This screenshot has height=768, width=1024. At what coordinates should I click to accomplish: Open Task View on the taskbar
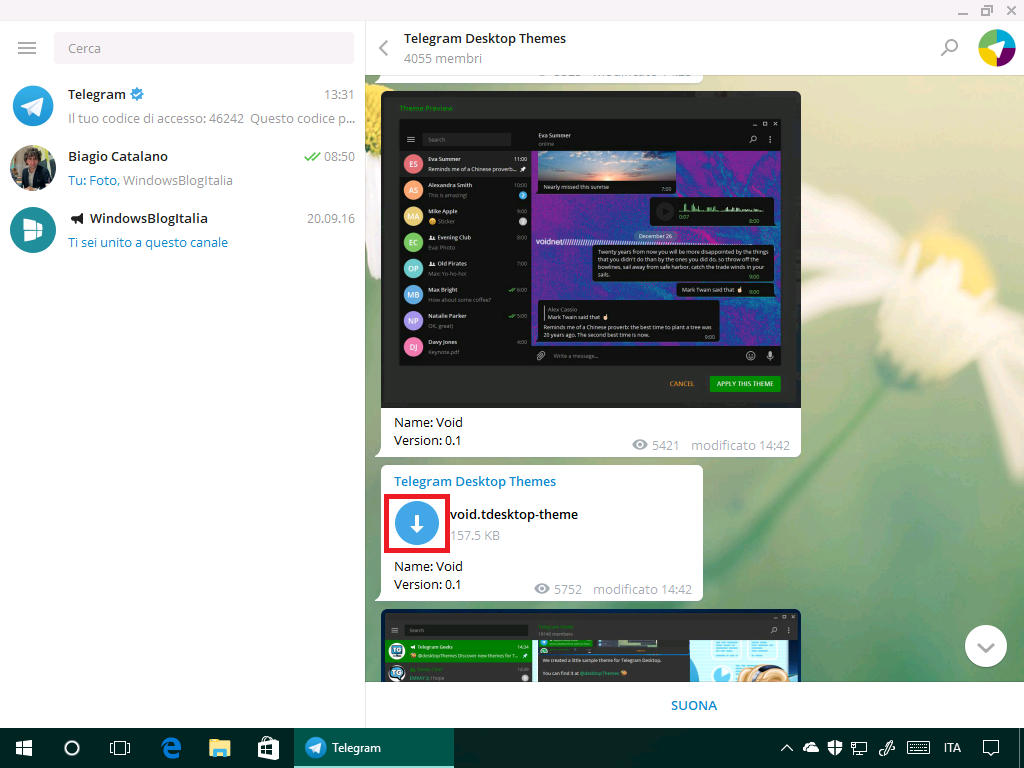coord(120,748)
